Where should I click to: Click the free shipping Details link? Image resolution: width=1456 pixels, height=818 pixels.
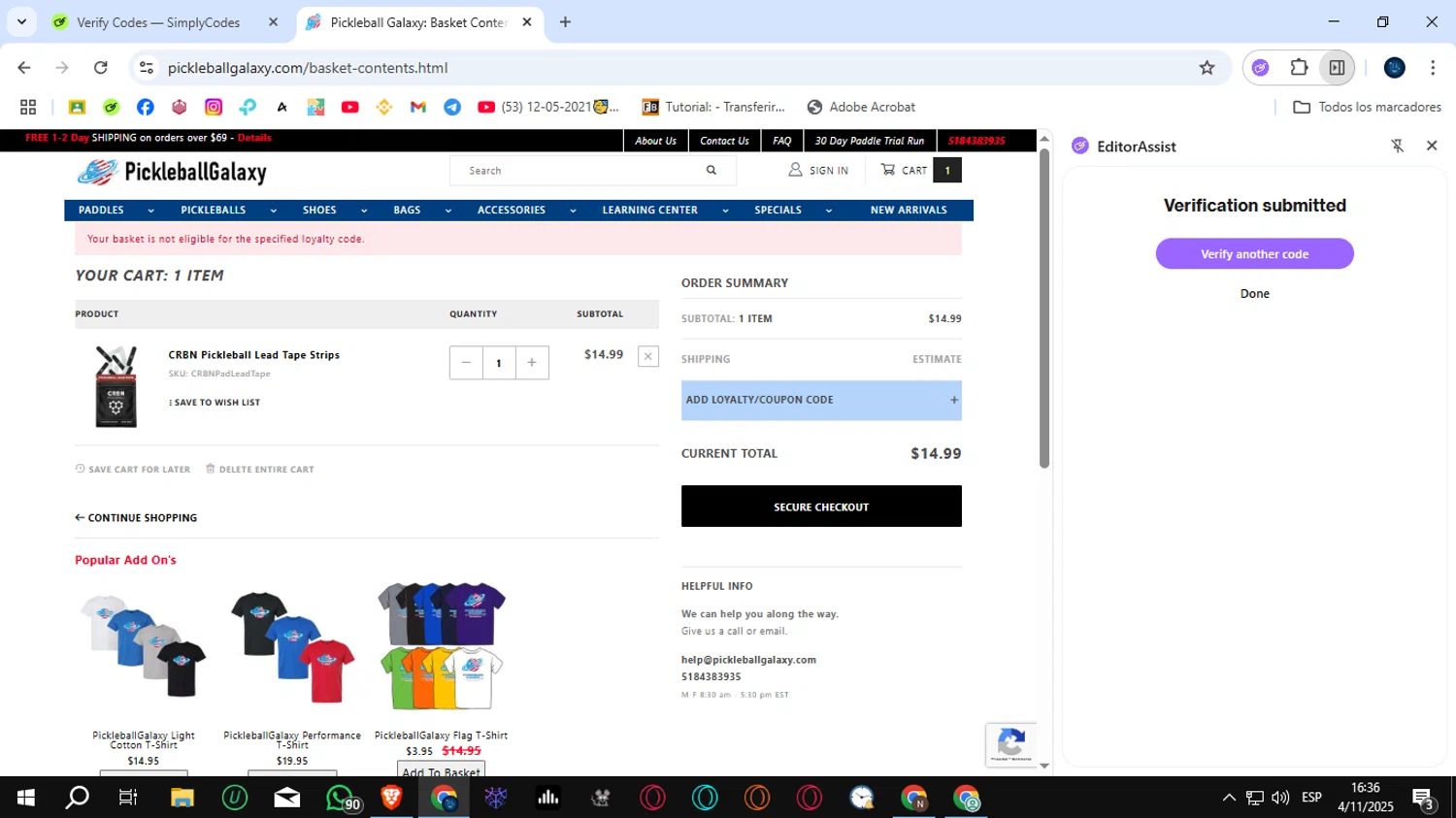[x=254, y=138]
